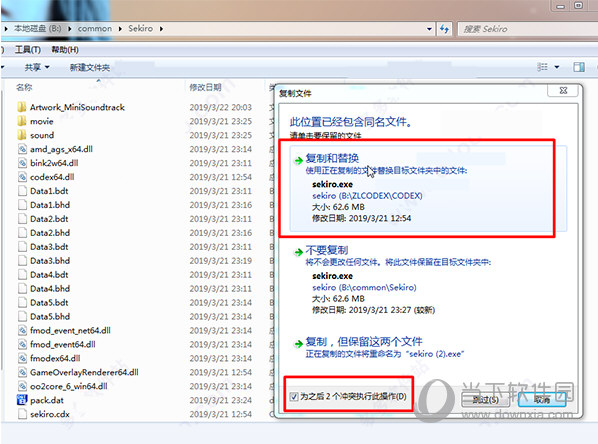Open the 工具(T) menu
Viewport: 598px width, 444px height.
click(28, 50)
